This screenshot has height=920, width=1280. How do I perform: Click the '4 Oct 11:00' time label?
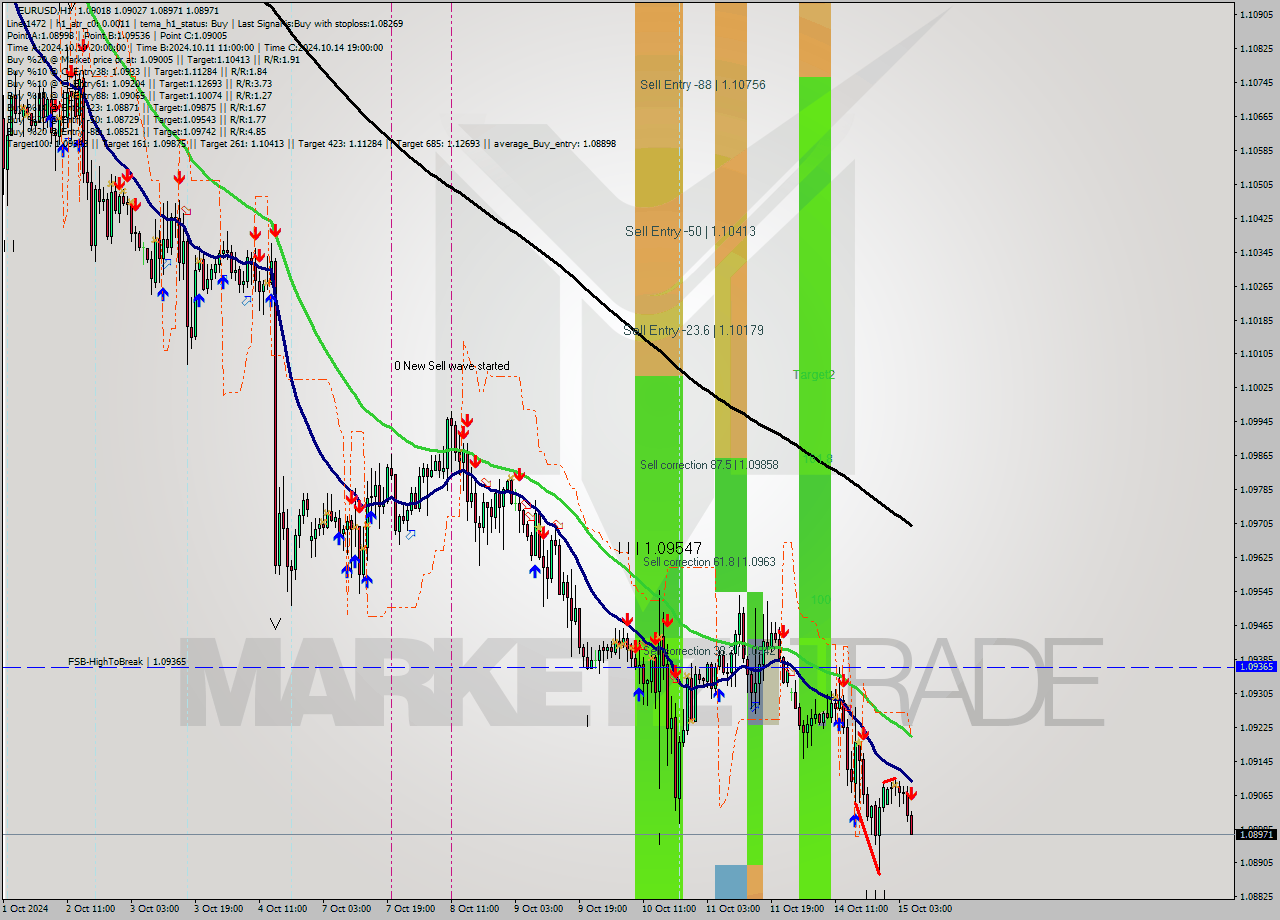tap(282, 909)
